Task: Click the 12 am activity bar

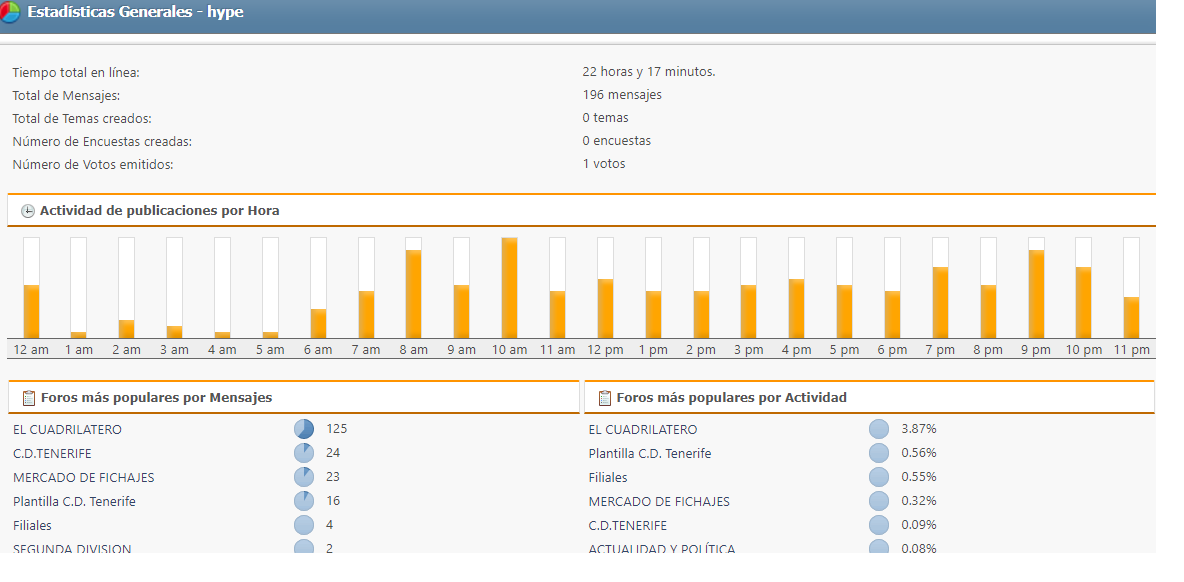Action: coord(31,288)
